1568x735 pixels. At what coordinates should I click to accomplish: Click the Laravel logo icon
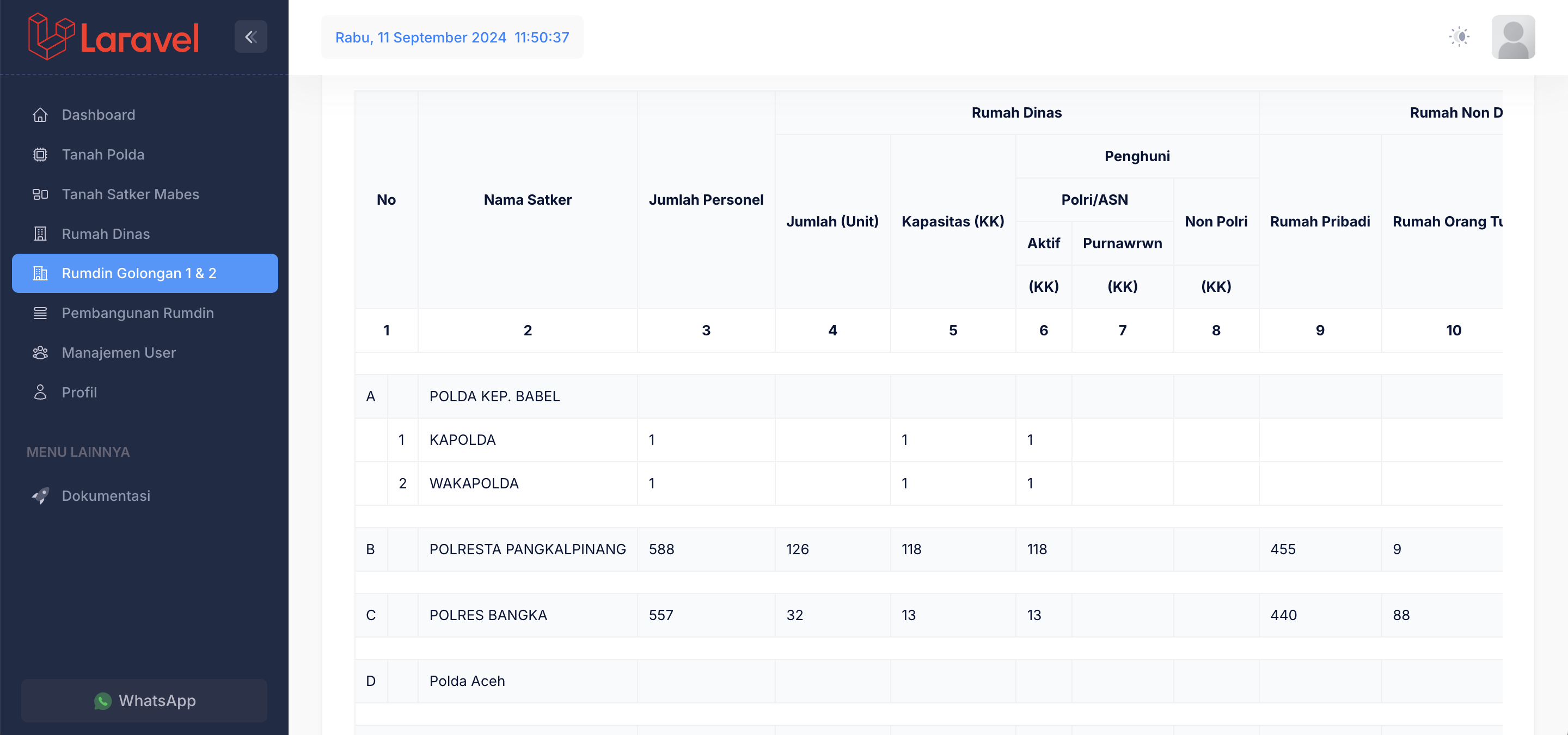coord(51,36)
